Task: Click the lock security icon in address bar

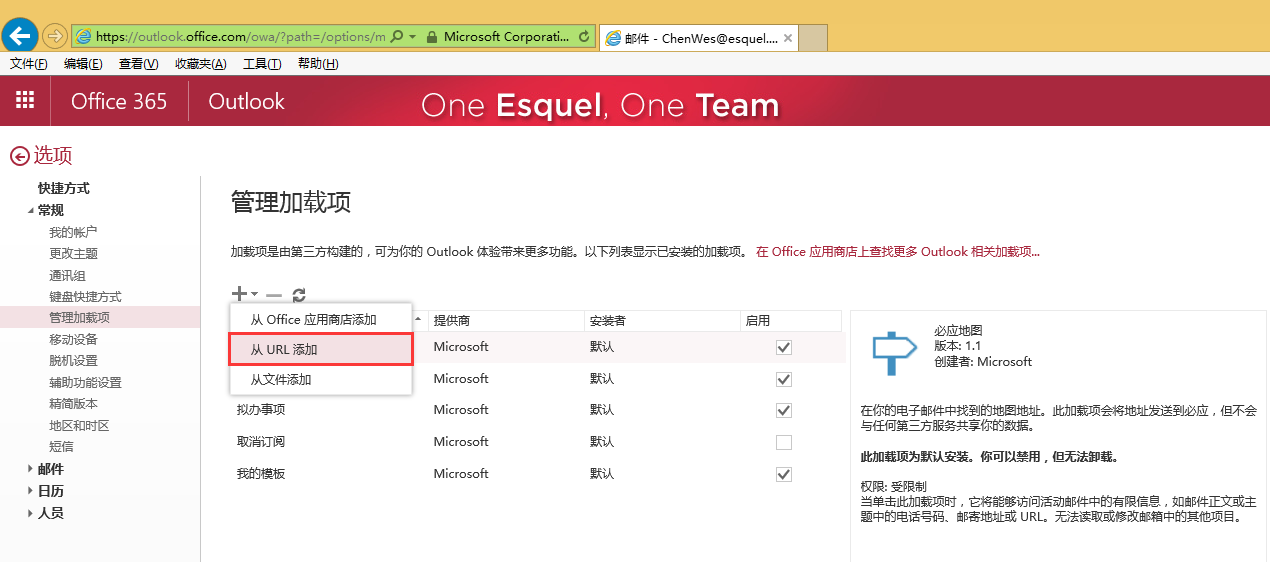Action: 431,37
